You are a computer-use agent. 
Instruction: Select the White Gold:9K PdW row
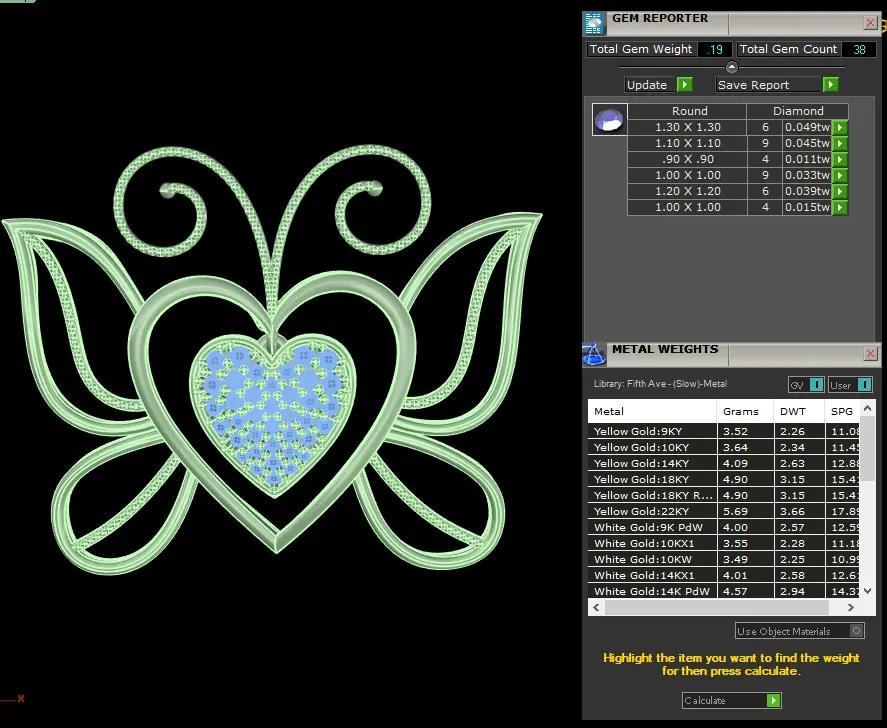(x=724, y=527)
